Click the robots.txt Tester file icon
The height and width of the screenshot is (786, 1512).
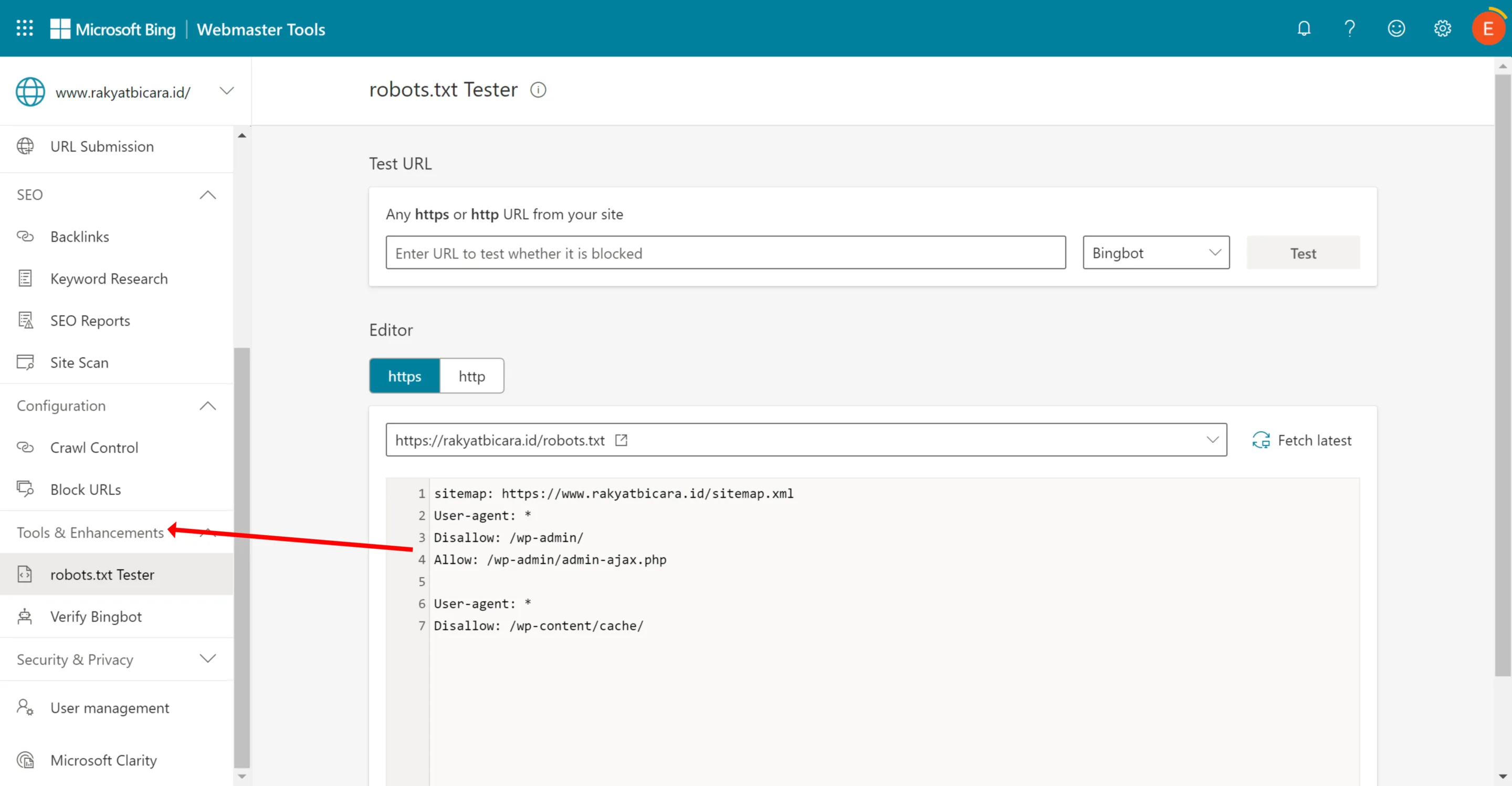point(25,573)
